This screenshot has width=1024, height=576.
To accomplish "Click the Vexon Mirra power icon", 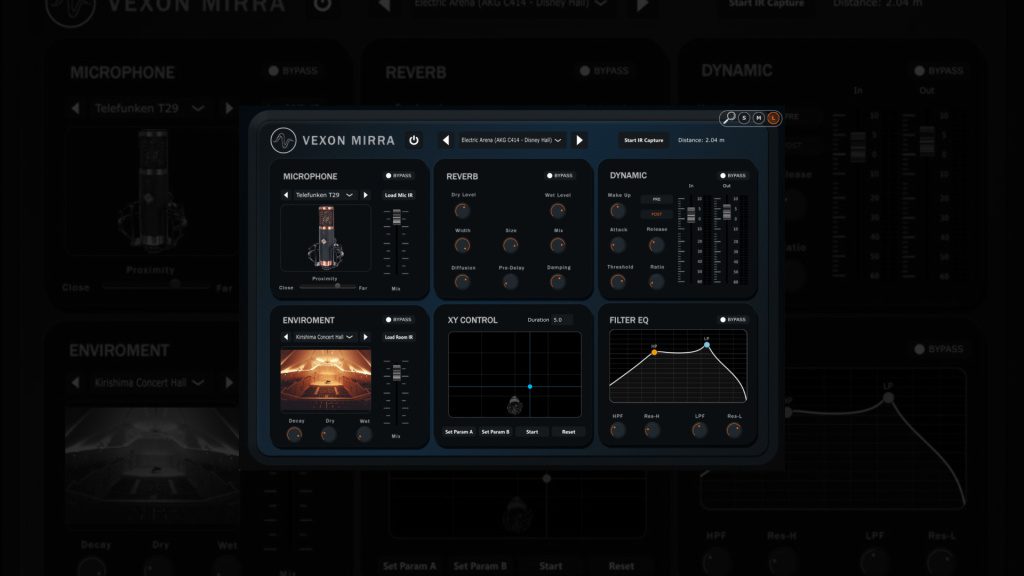I will click(414, 140).
